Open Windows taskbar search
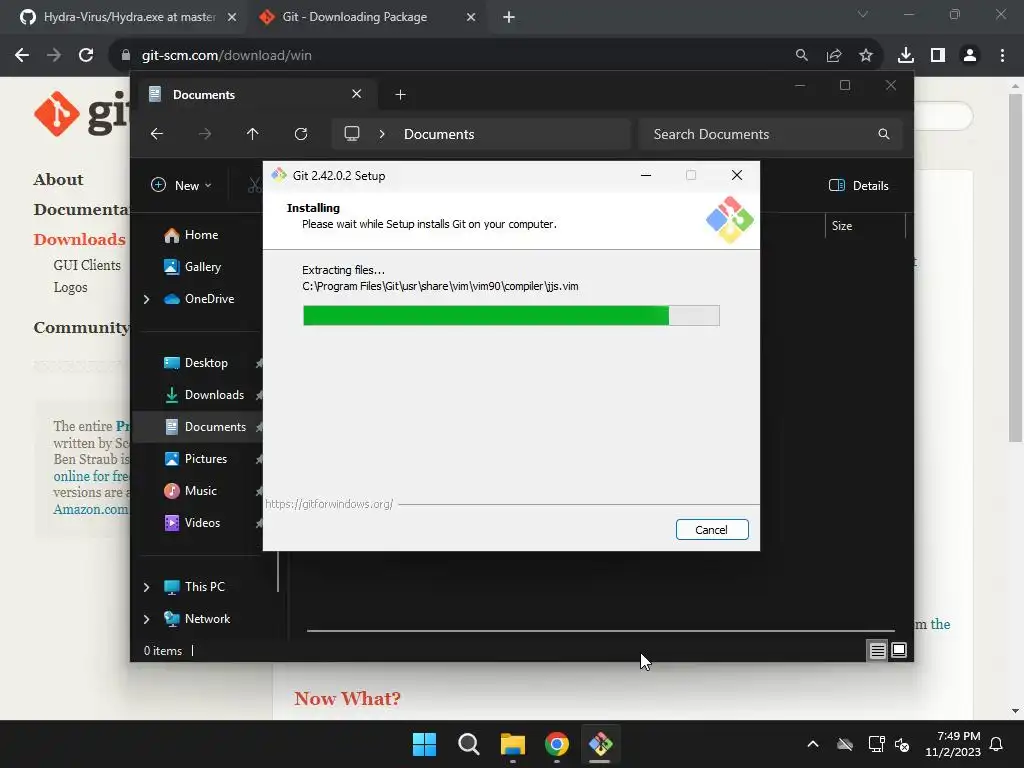The width and height of the screenshot is (1024, 768). pyautogui.click(x=468, y=744)
